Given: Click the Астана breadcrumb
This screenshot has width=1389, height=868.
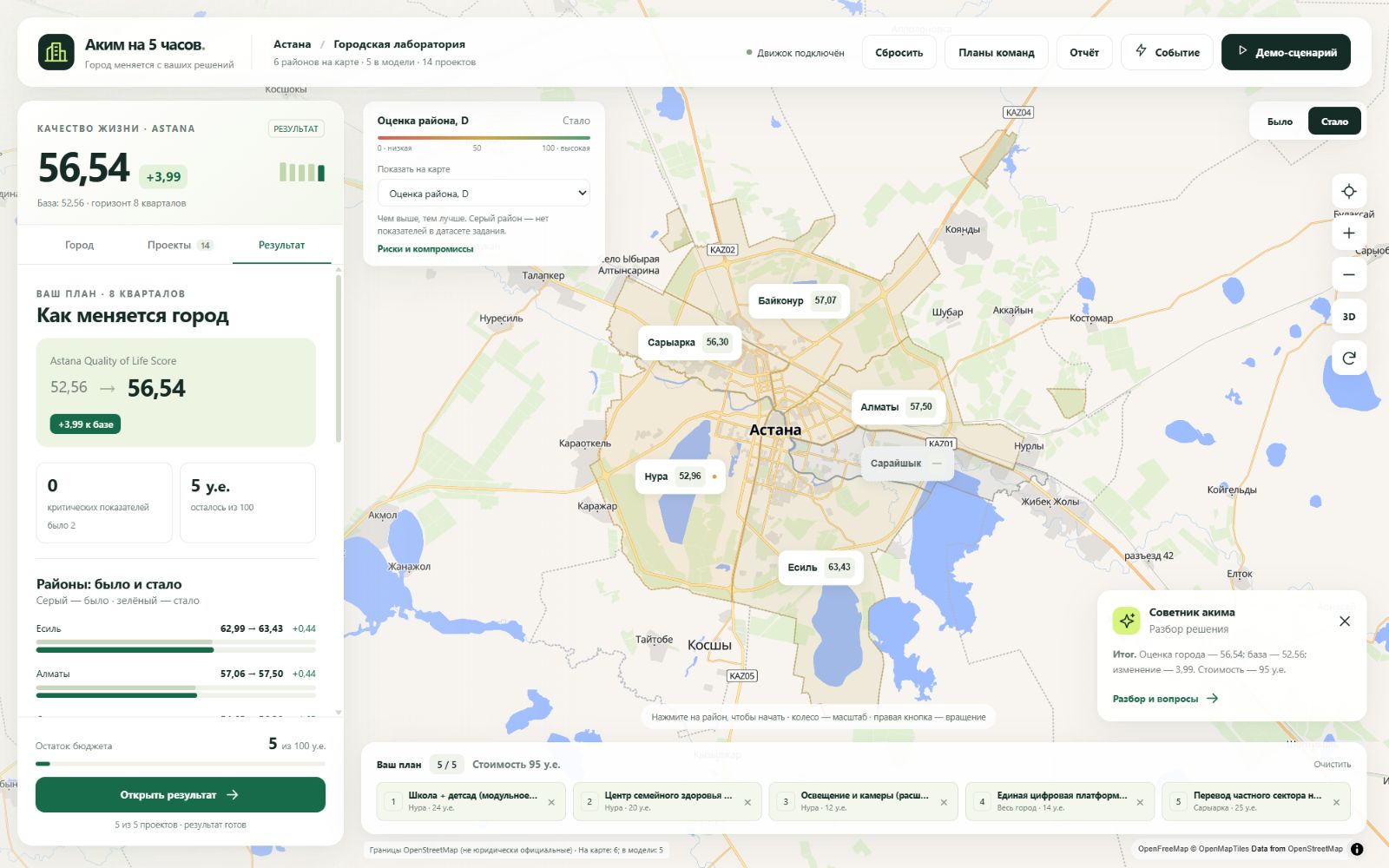Looking at the screenshot, I should [292, 44].
